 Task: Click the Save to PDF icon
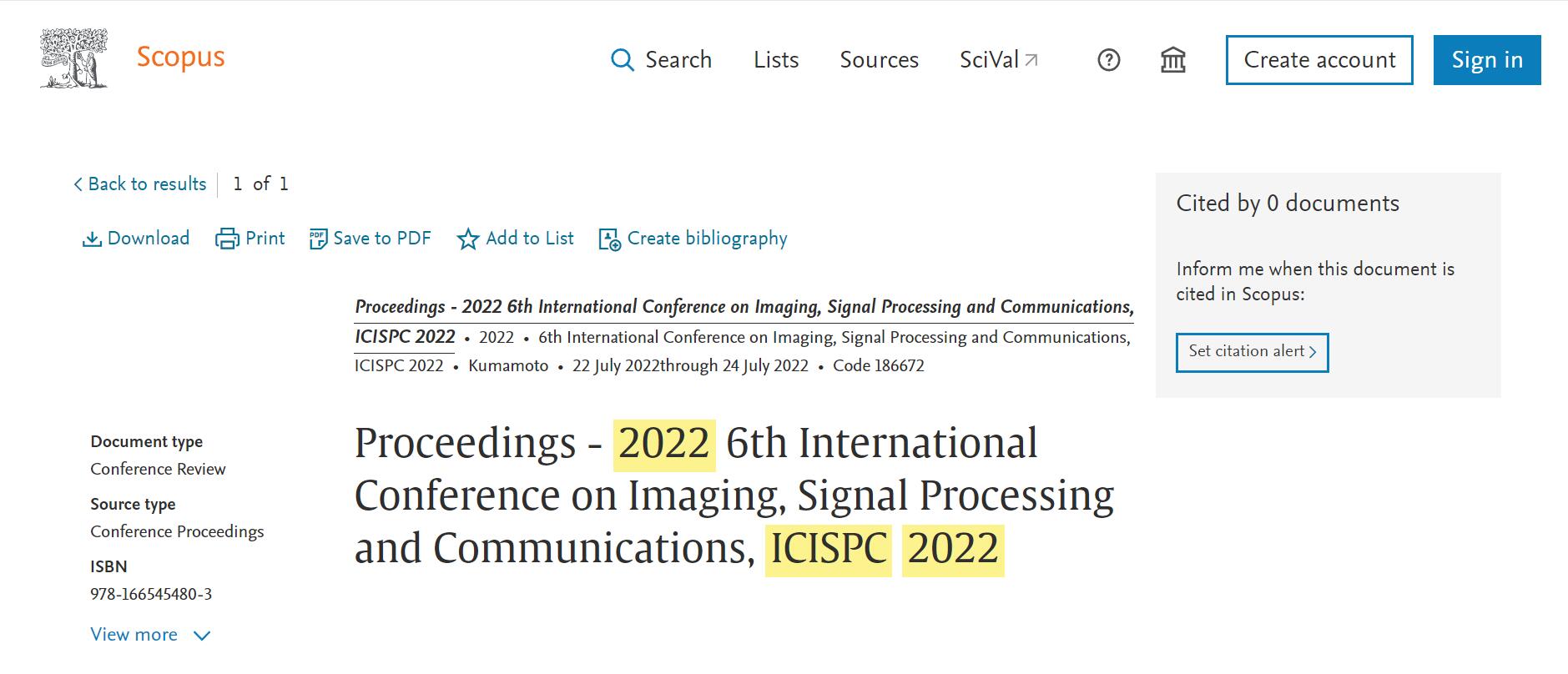pos(318,239)
